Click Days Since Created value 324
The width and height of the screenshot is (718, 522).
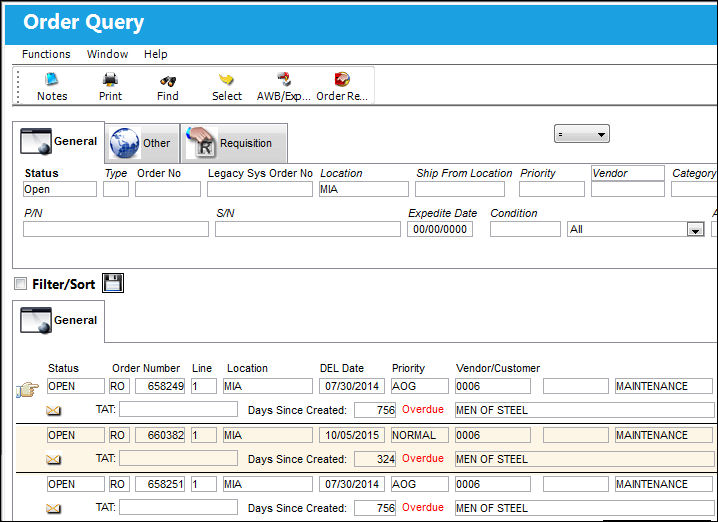click(375, 459)
